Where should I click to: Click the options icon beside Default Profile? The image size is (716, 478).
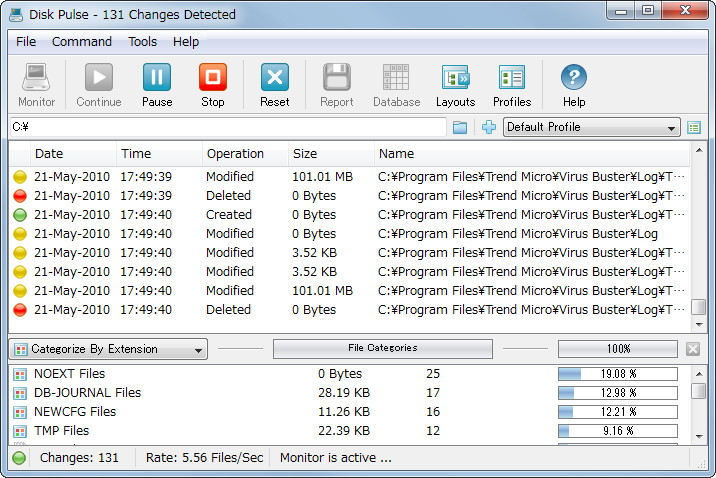pos(694,127)
